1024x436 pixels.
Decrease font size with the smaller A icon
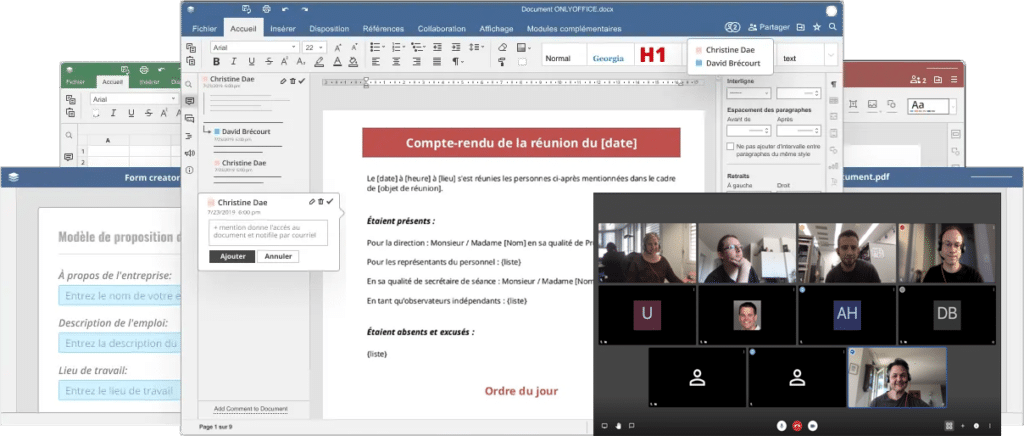[354, 48]
